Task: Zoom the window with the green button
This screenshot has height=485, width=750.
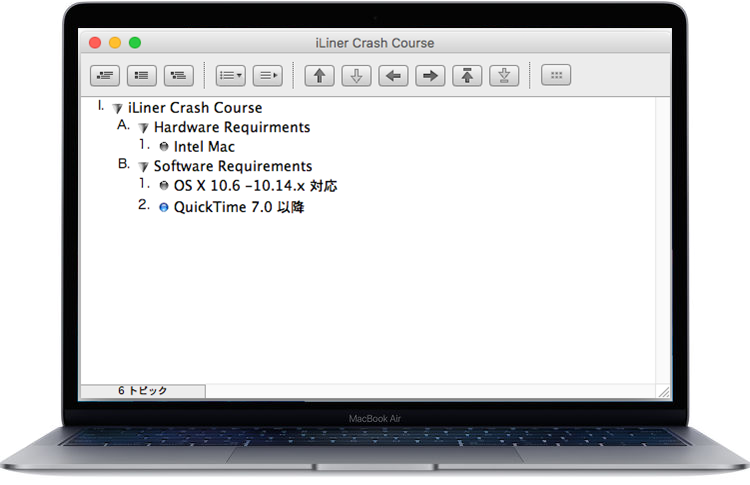Action: point(135,43)
